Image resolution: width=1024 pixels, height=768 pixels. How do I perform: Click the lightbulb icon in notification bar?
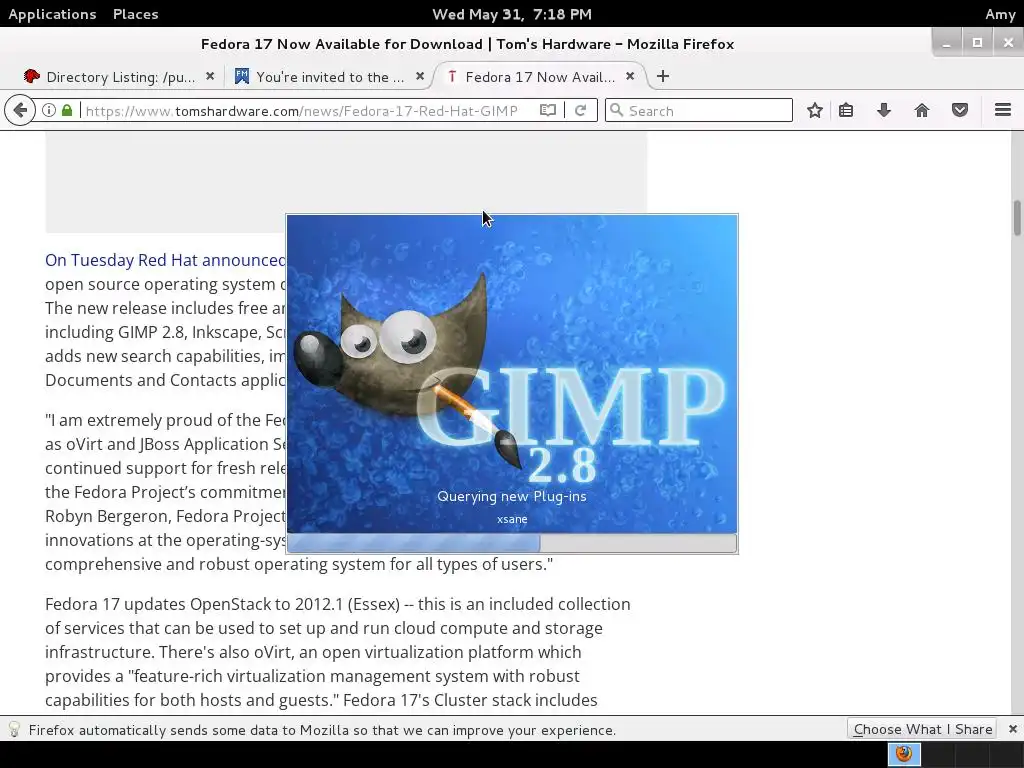point(14,729)
